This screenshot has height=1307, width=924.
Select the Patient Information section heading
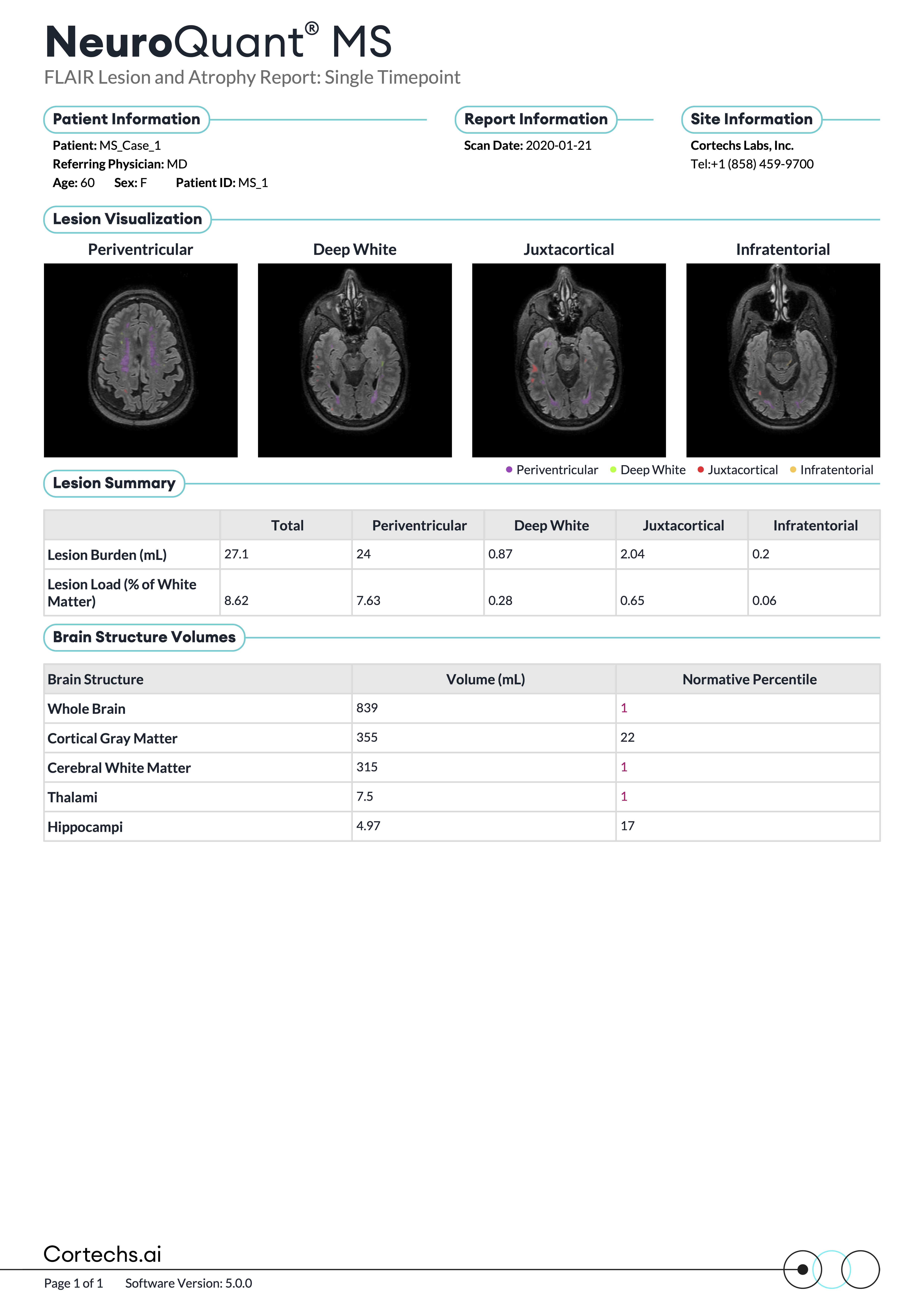(x=126, y=120)
